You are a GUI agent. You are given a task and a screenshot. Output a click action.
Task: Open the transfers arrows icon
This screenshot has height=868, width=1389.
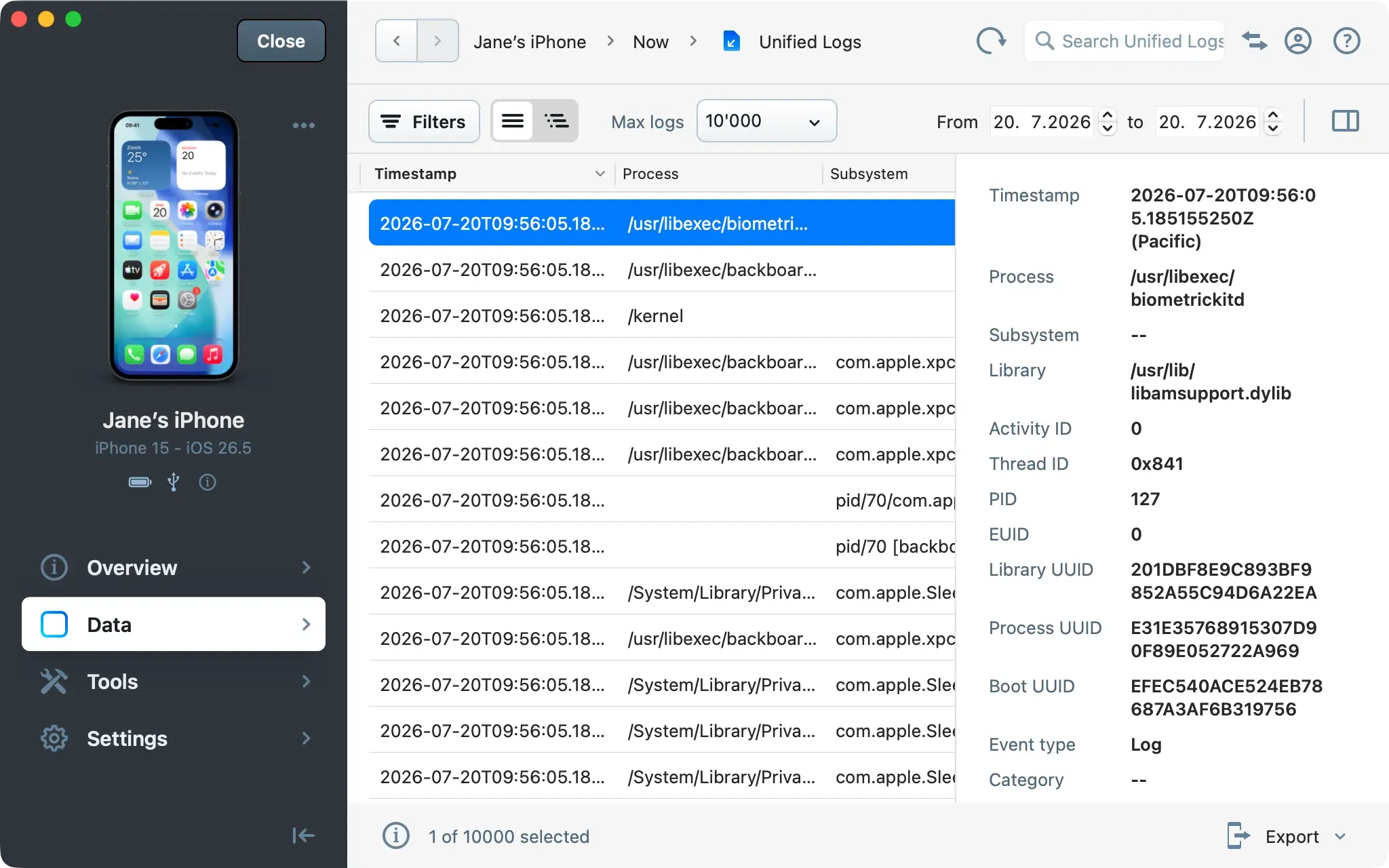[x=1255, y=41]
